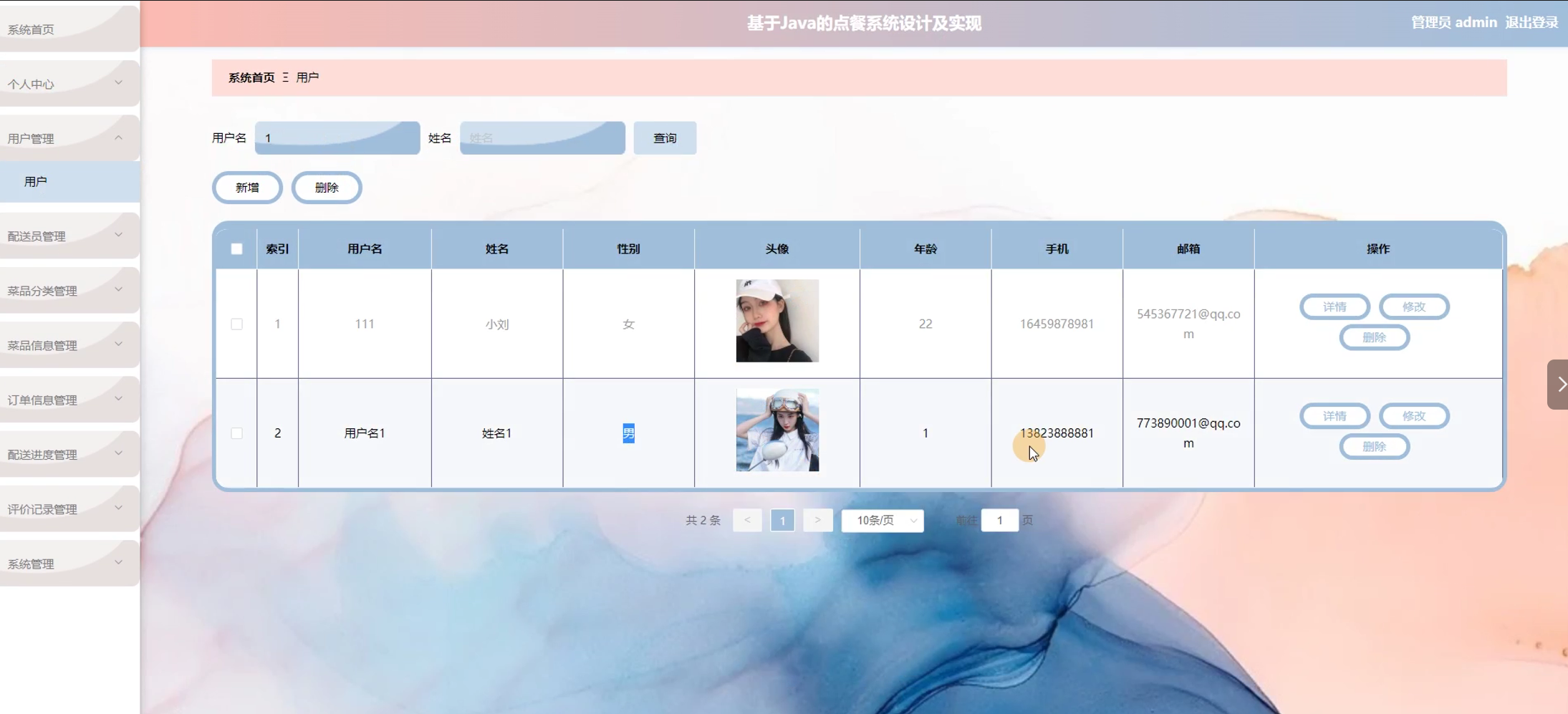The image size is (1568, 714).
Task: Click the phone number 16459878981
Action: 1057,324
